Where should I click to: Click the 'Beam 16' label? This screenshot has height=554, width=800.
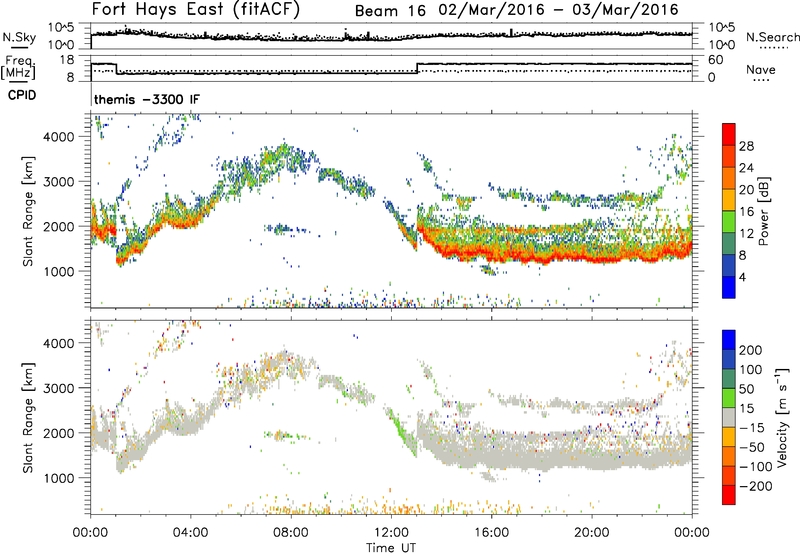(x=390, y=11)
